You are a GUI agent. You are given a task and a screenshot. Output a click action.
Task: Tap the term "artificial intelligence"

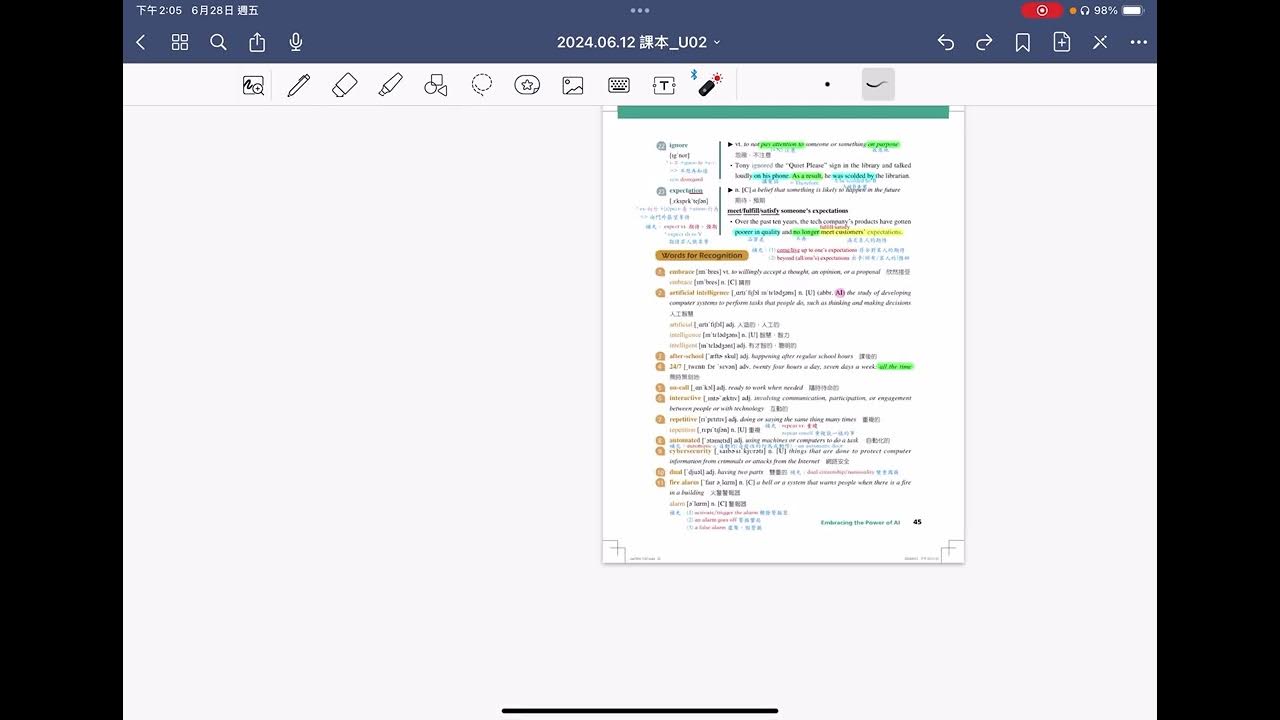699,293
